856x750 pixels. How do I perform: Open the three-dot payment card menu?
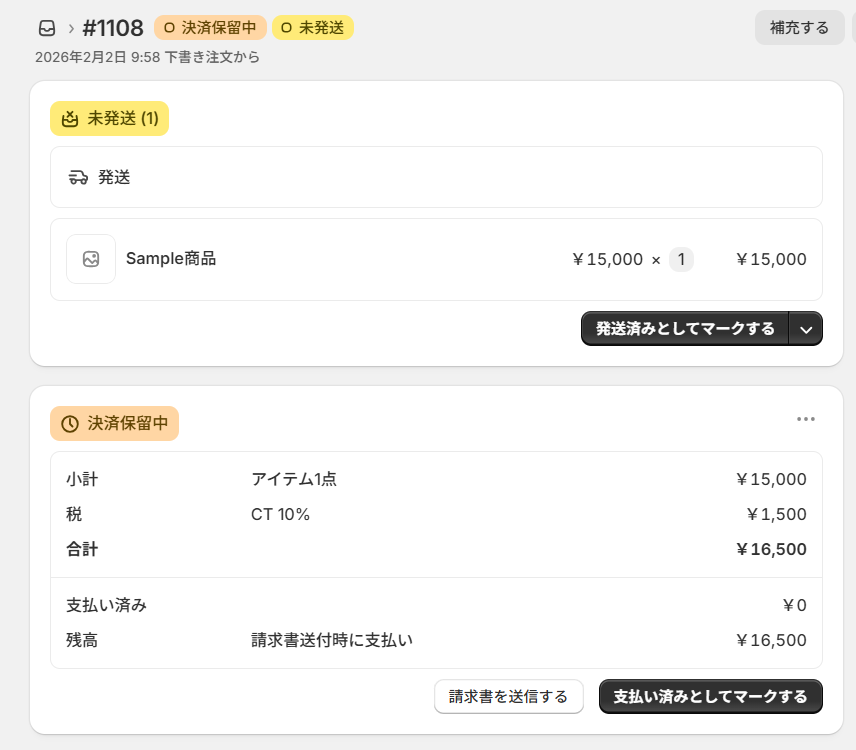806,419
